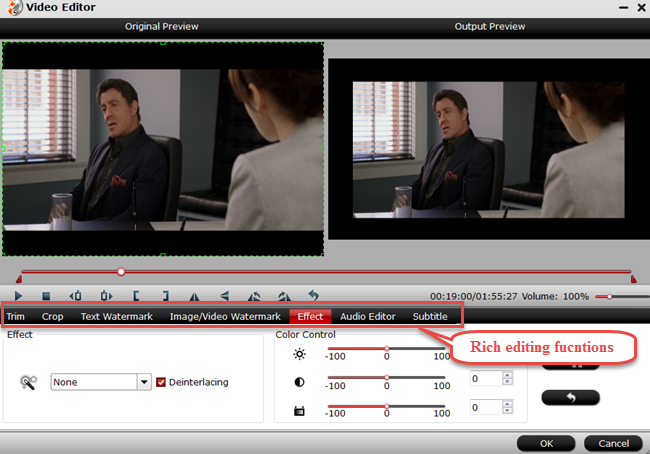Screen dimensions: 650x454
Task: Set the right bracket trim end point
Action: tap(165, 296)
